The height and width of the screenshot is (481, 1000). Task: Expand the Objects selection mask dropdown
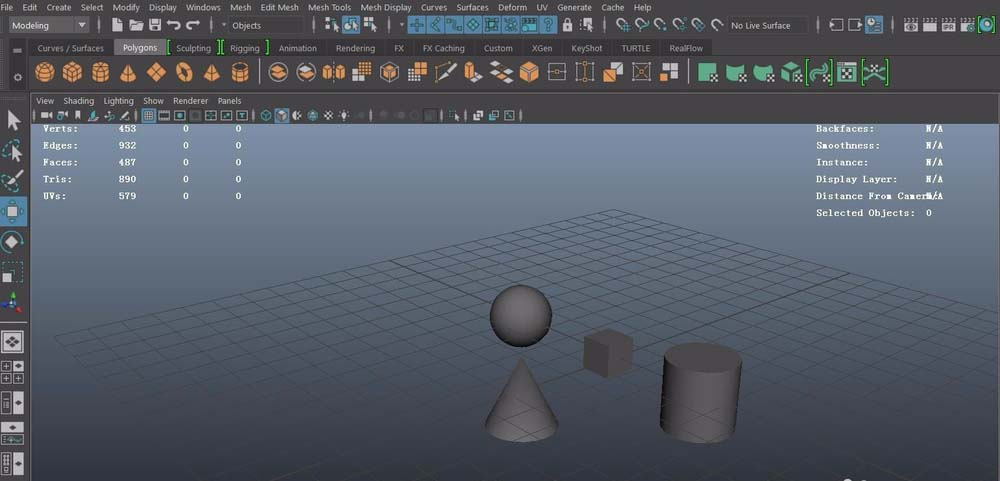262,25
